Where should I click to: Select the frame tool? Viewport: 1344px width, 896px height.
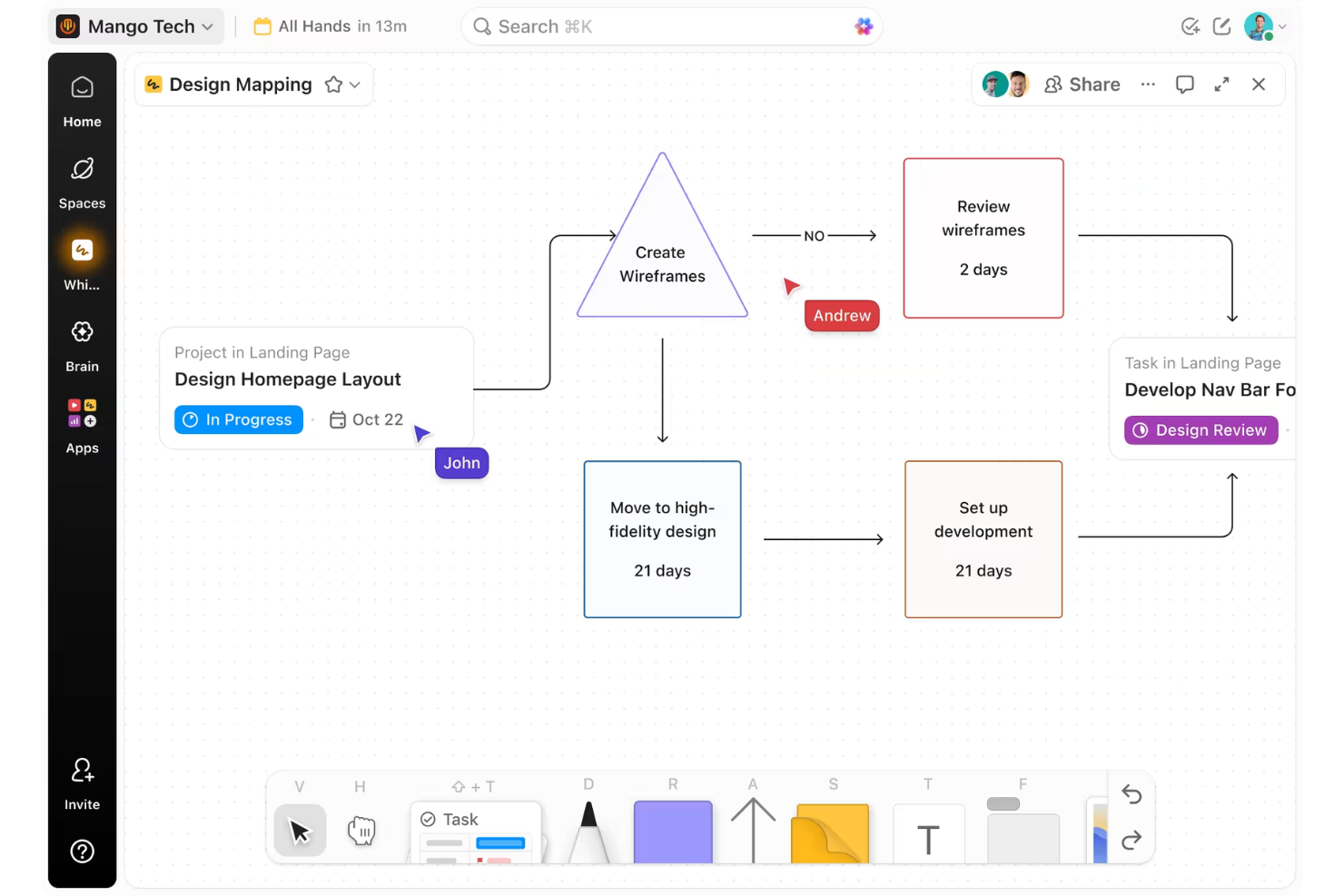[1023, 830]
